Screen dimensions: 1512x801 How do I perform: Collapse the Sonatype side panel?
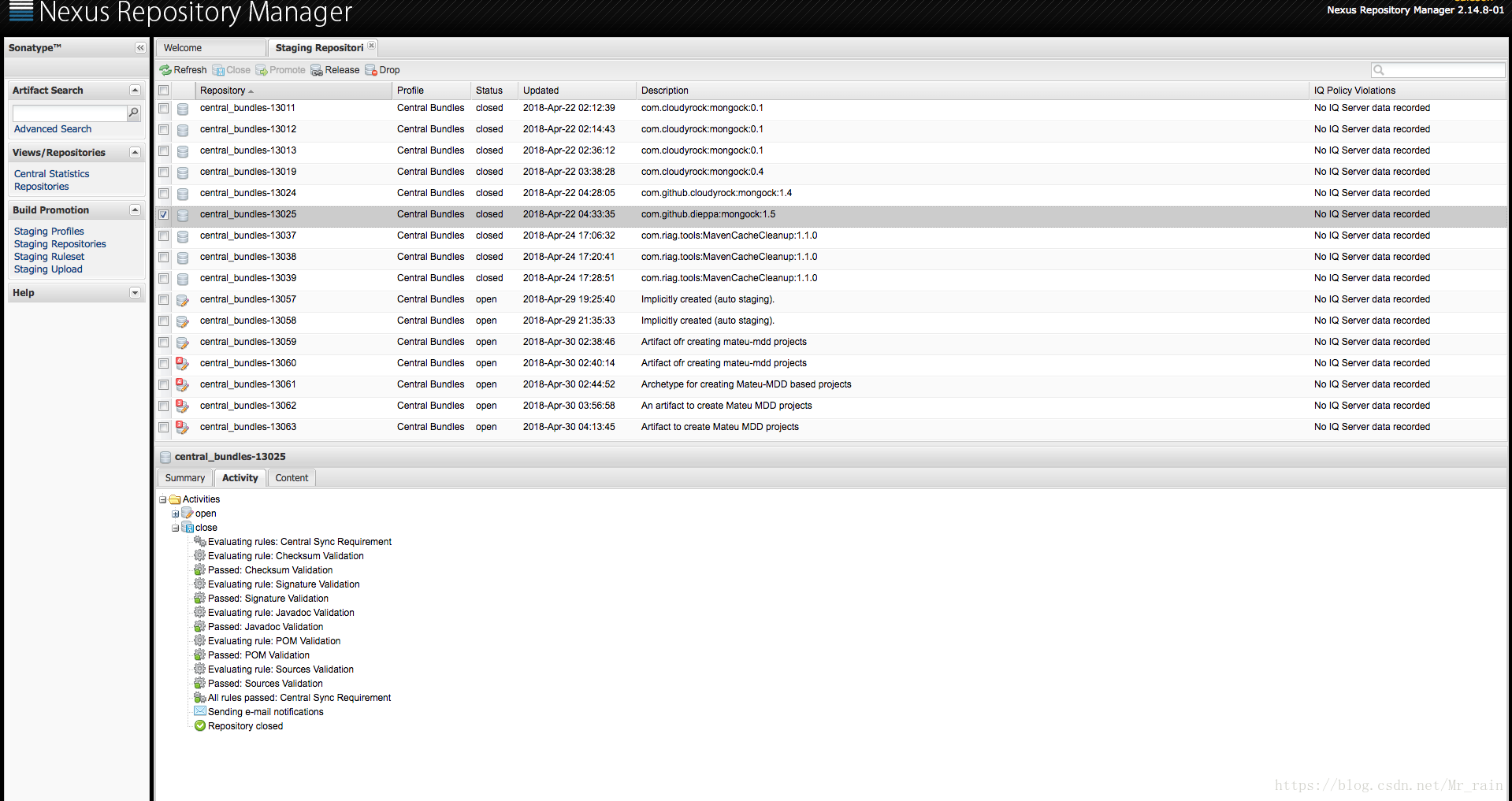pos(140,48)
